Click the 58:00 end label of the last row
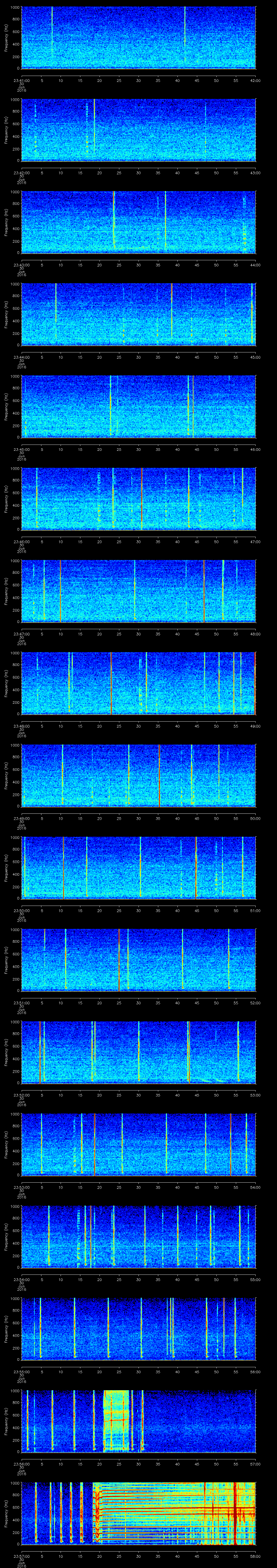Screen dimensions: 277x1568 coord(255,1556)
